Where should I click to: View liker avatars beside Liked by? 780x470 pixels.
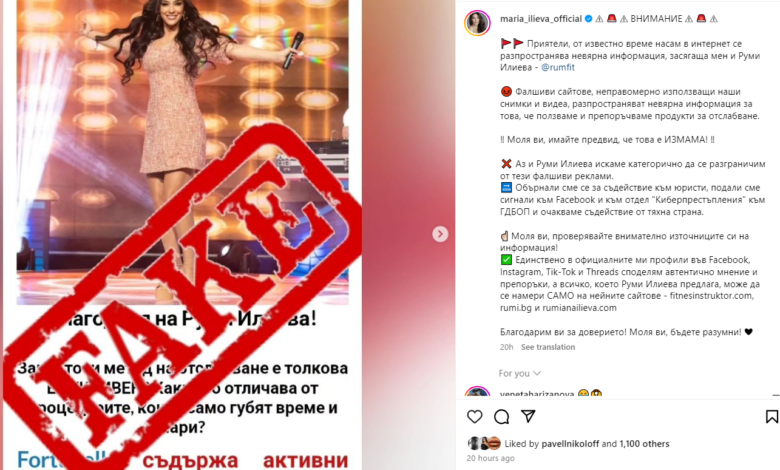pyautogui.click(x=484, y=443)
